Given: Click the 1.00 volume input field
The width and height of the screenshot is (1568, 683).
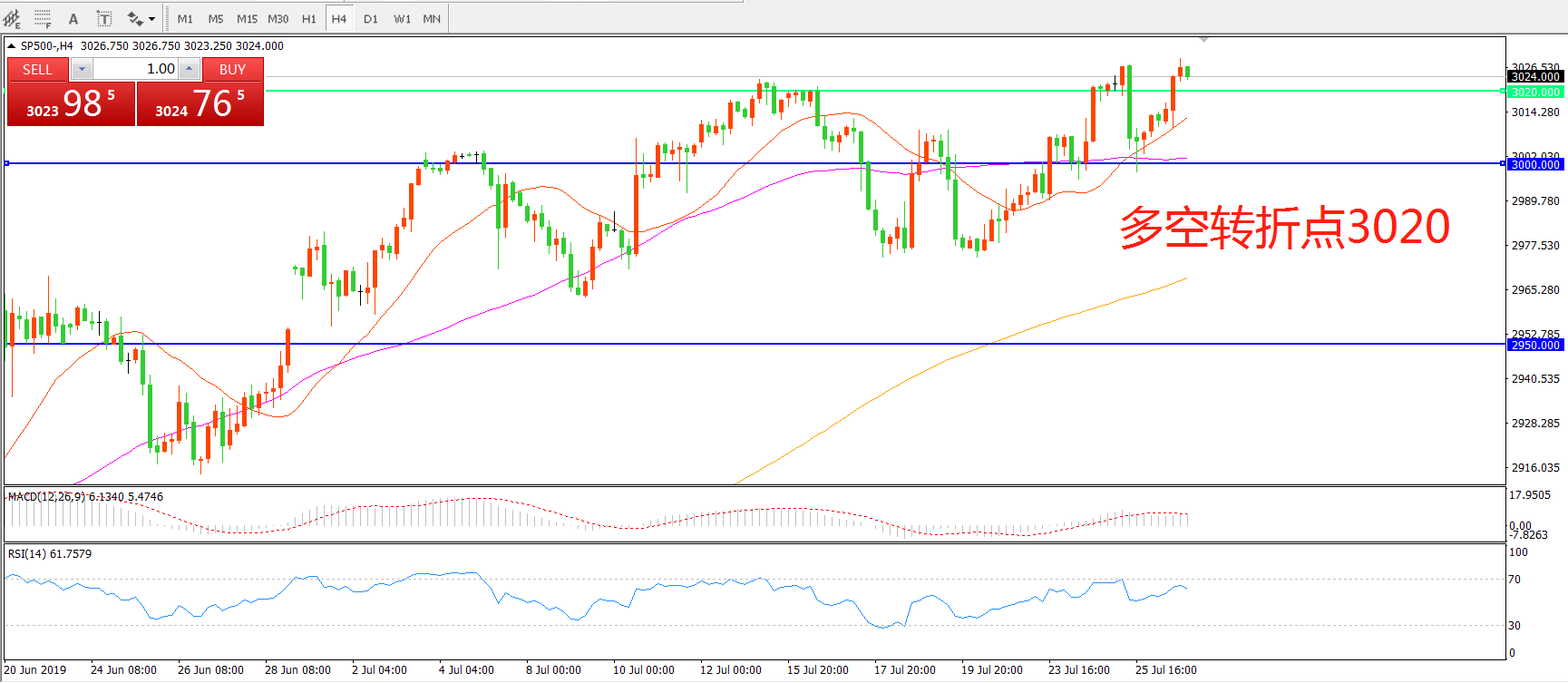Looking at the screenshot, I should coord(136,69).
